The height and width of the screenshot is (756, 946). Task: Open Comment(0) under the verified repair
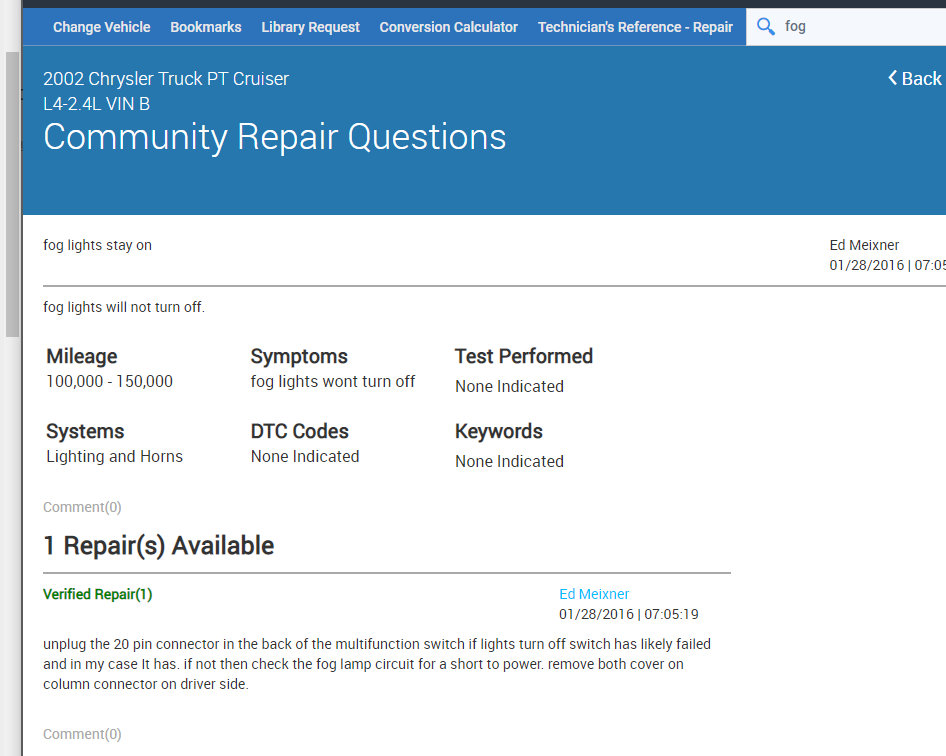82,734
